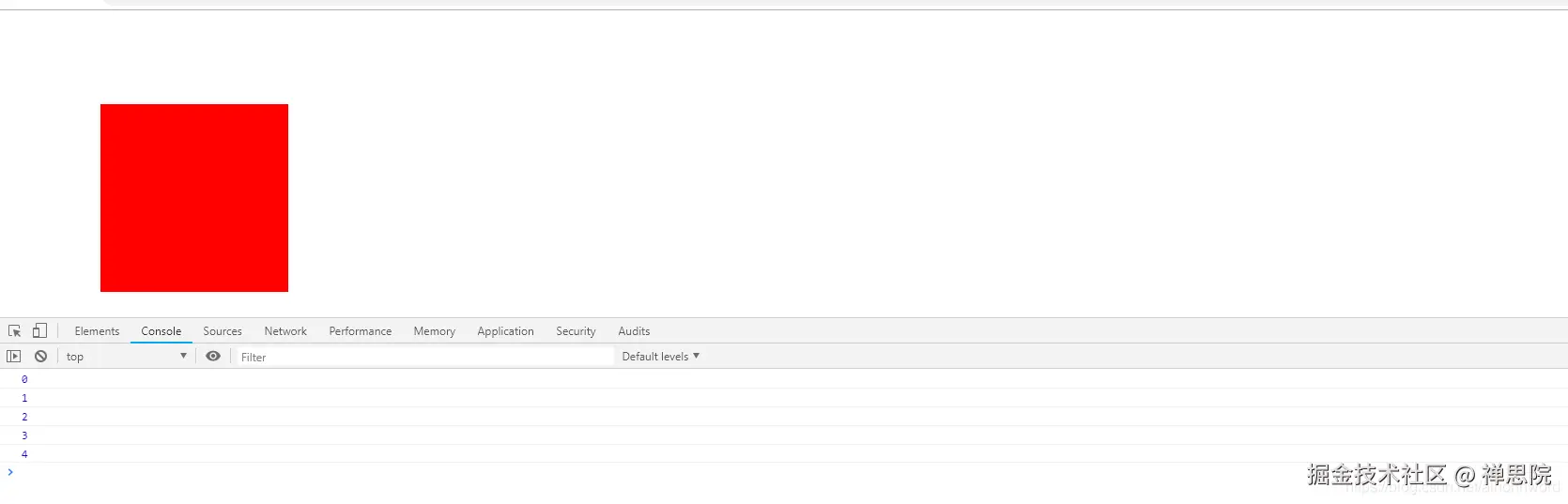Focus the console Filter field

[x=424, y=357]
